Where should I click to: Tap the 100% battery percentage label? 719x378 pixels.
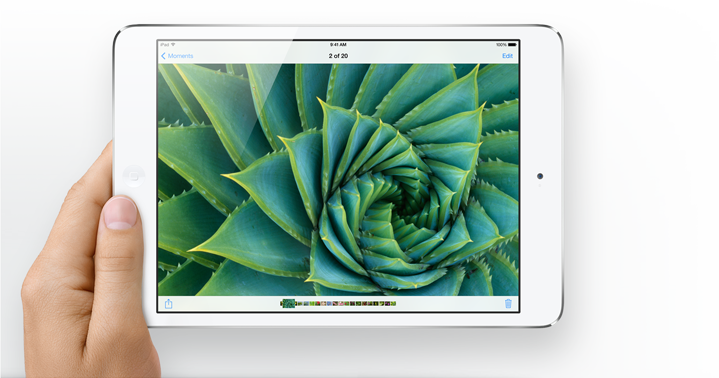point(501,44)
